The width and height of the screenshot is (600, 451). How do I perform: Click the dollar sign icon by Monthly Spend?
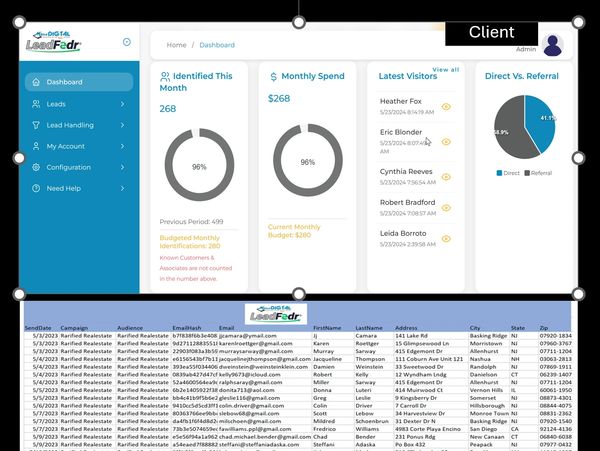click(273, 77)
